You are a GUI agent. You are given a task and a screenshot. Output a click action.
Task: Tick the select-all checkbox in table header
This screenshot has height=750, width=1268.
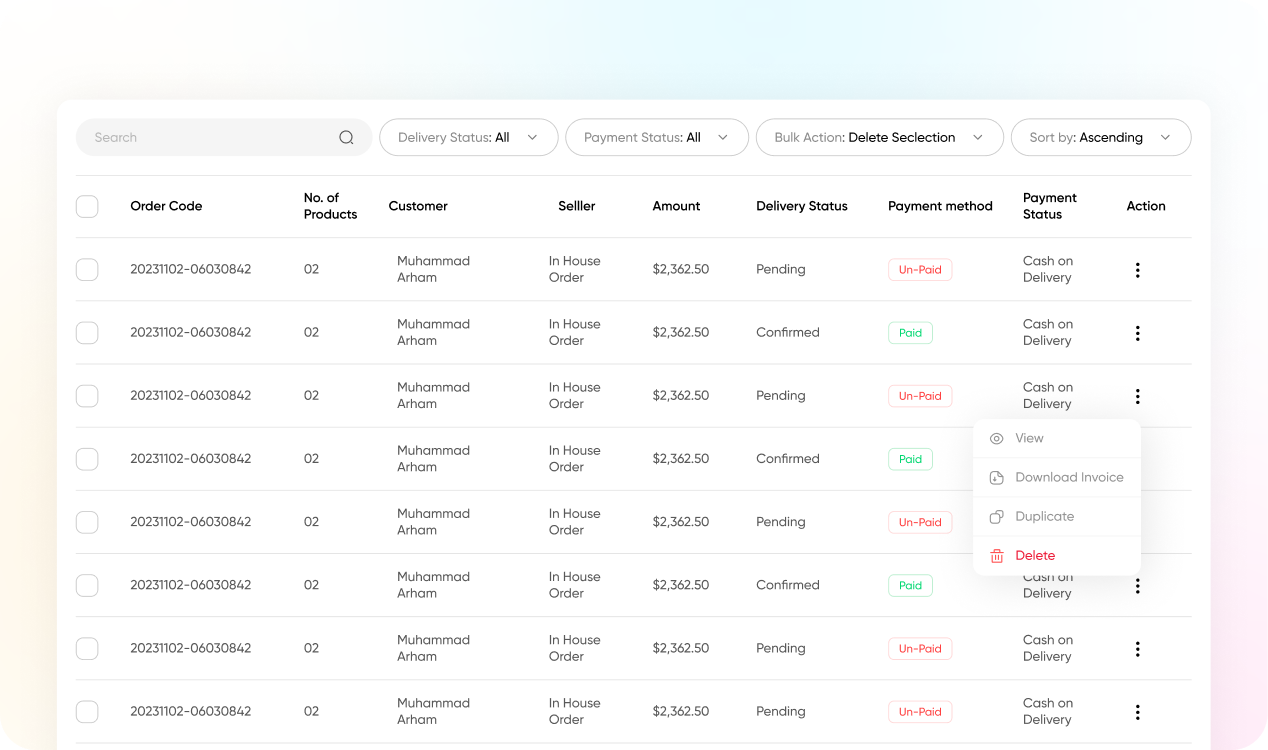pyautogui.click(x=87, y=206)
